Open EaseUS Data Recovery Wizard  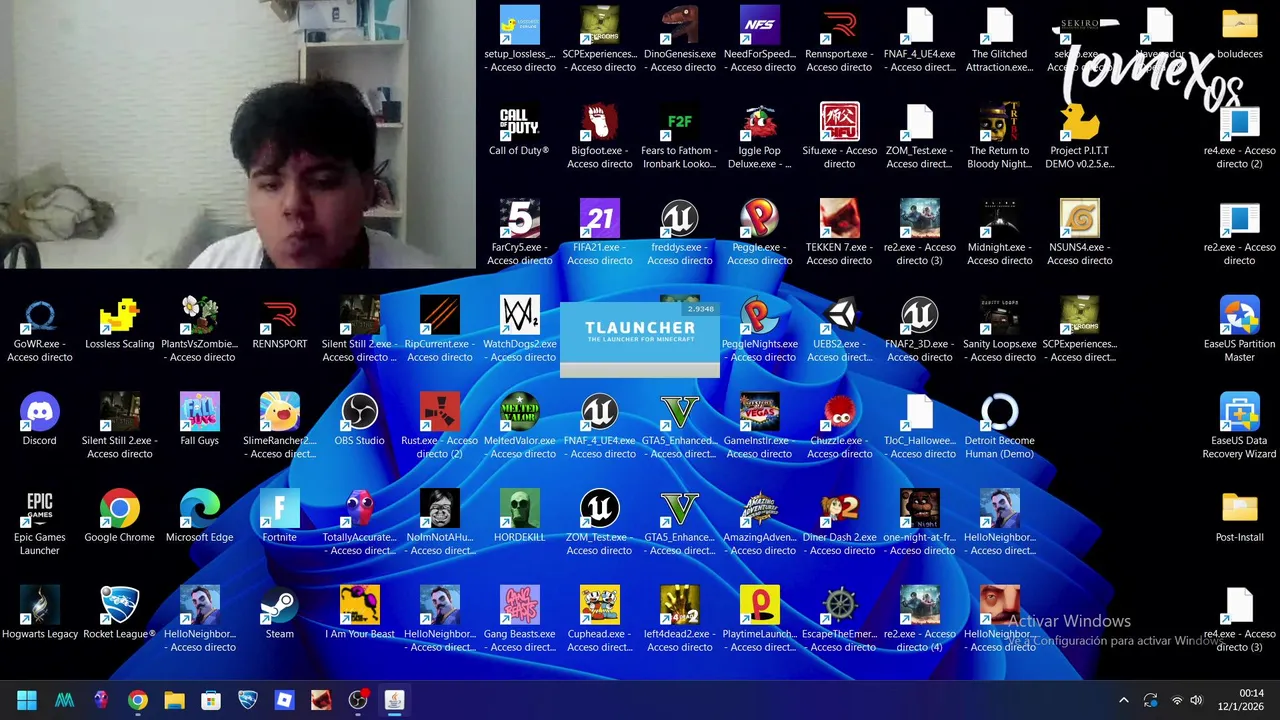click(1240, 426)
